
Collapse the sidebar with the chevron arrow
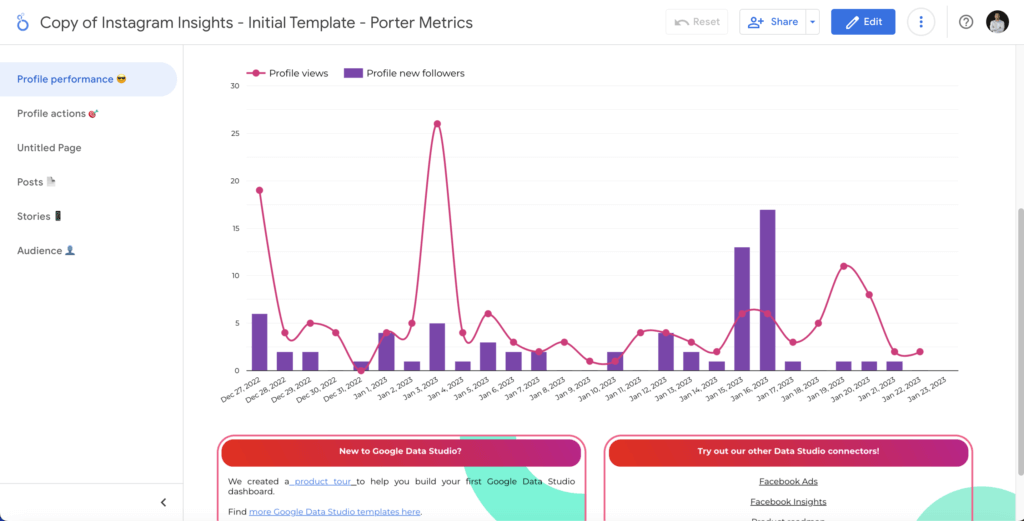[x=163, y=502]
